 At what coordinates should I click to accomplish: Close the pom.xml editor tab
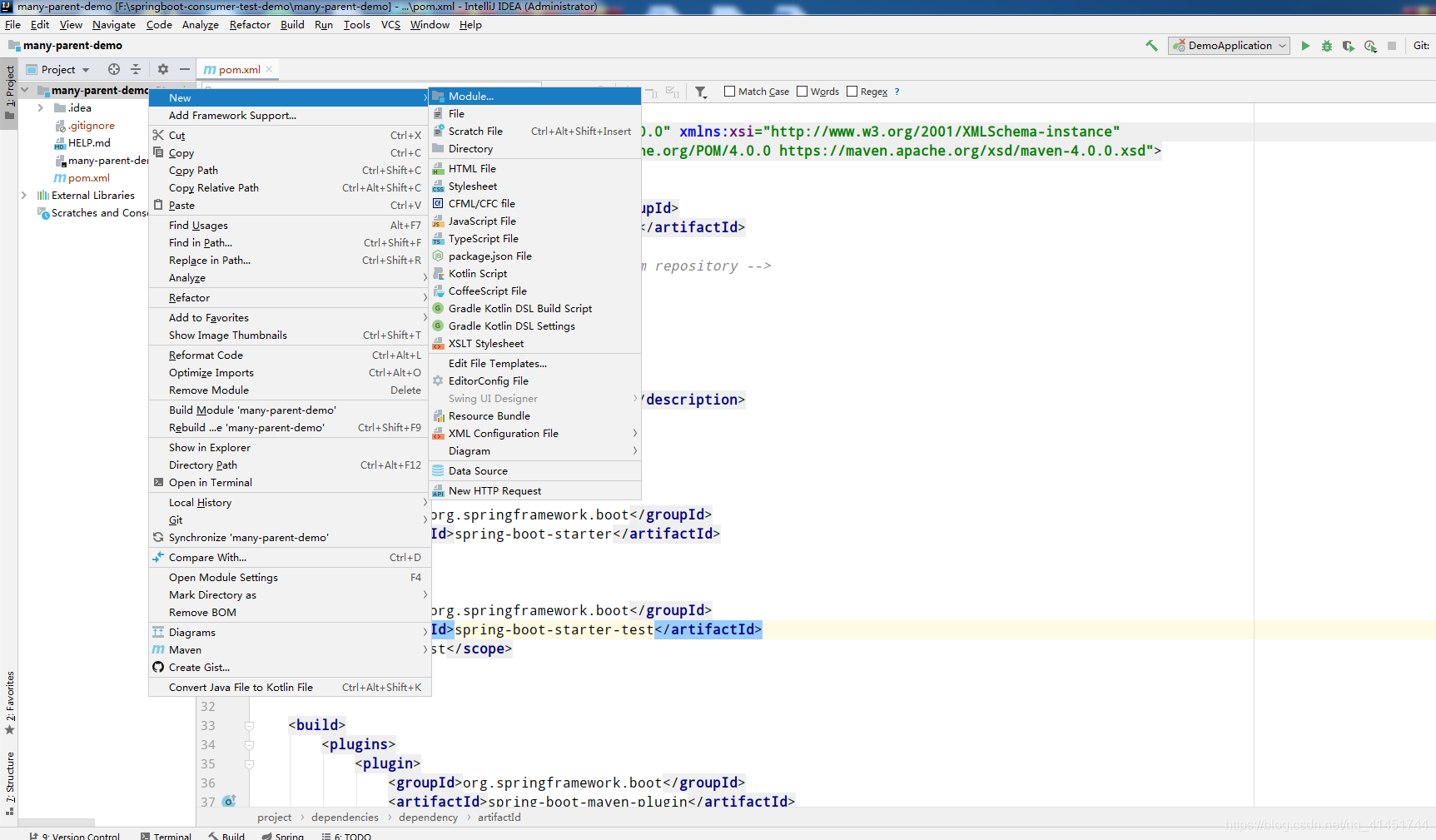click(269, 69)
